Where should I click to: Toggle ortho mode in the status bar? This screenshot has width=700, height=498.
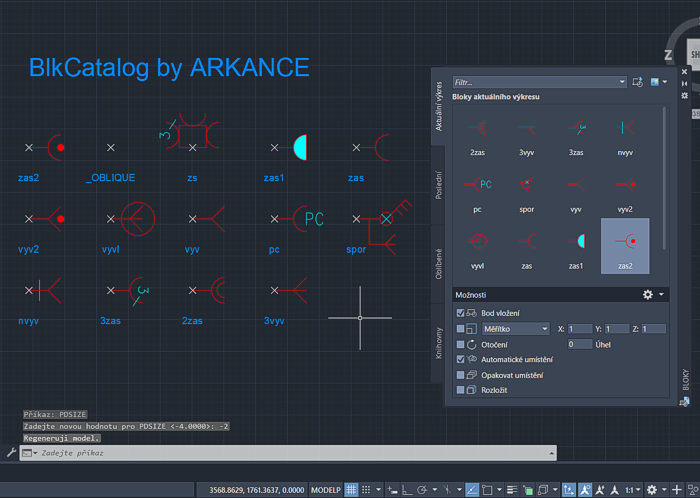pyautogui.click(x=407, y=490)
